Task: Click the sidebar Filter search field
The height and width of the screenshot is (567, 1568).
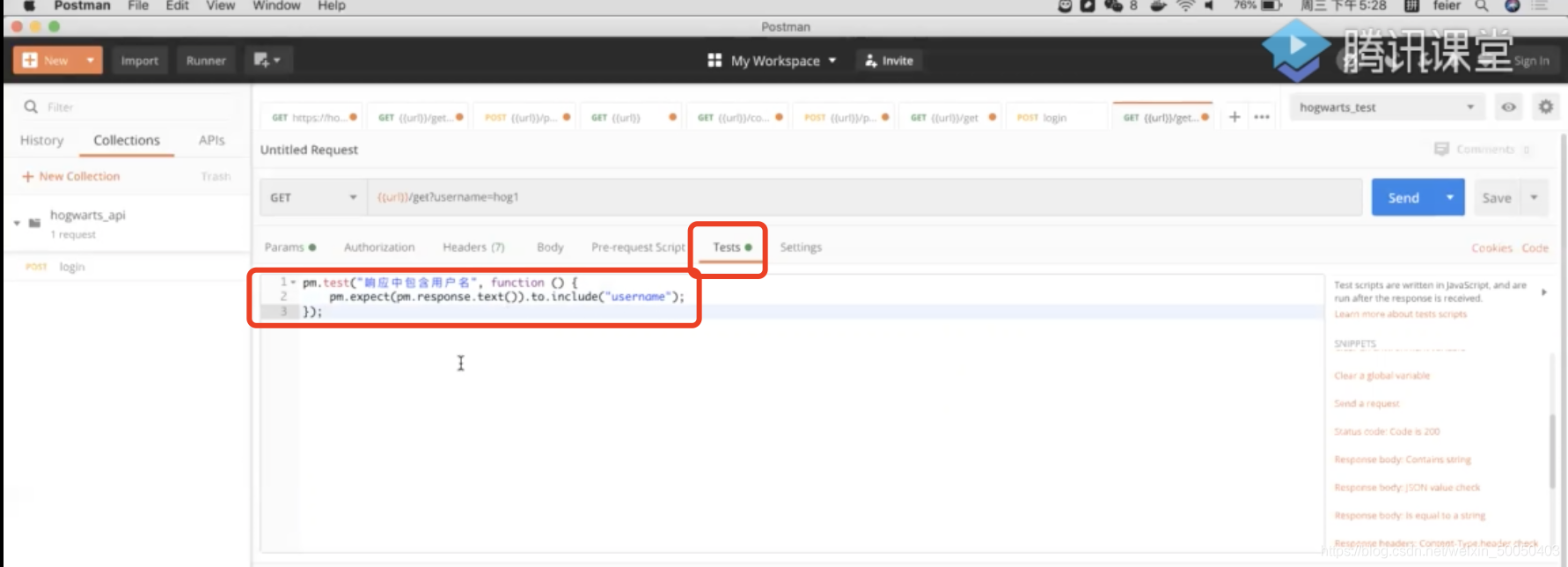Action: pyautogui.click(x=128, y=107)
